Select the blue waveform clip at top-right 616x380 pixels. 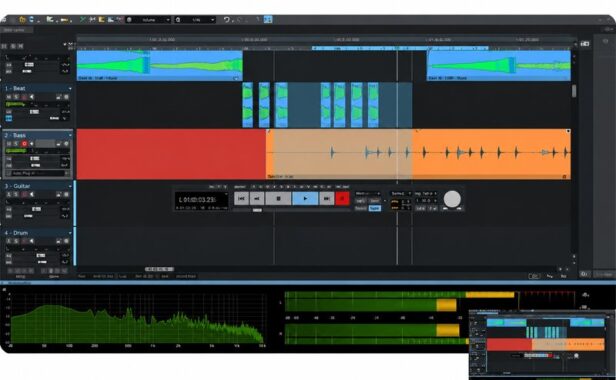pyautogui.click(x=499, y=66)
